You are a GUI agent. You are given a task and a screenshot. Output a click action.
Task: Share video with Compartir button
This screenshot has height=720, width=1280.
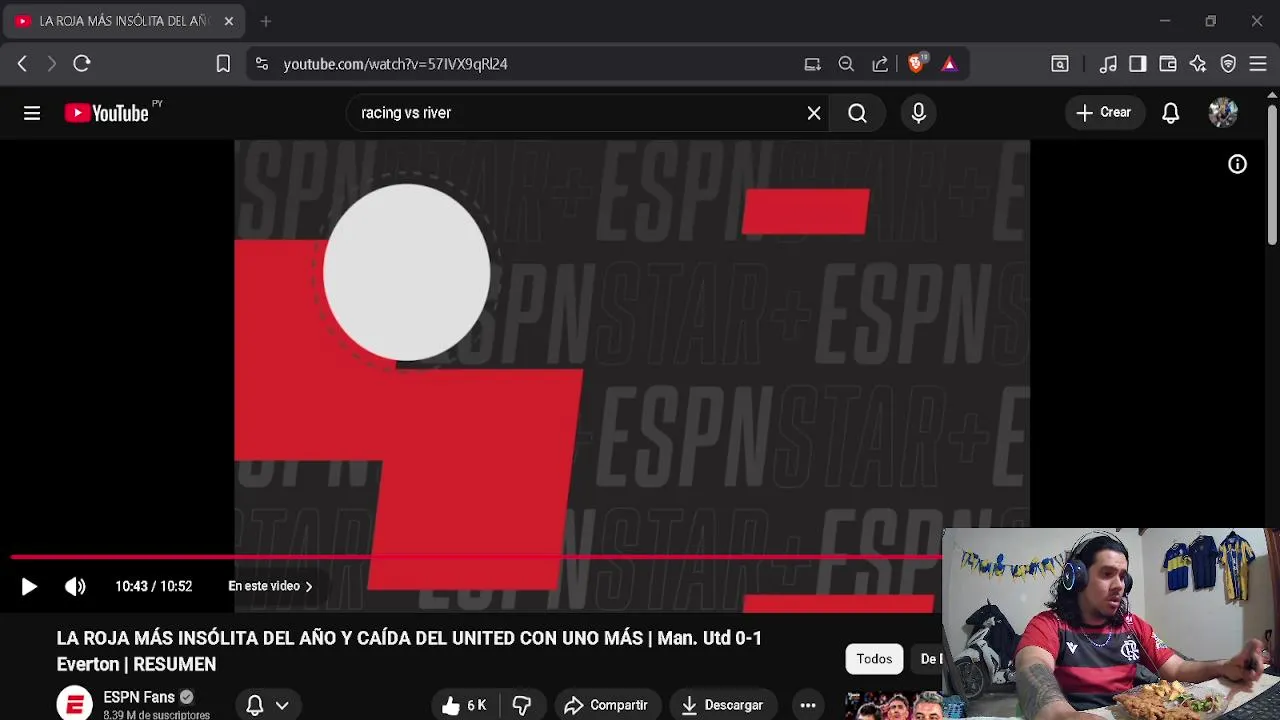[608, 705]
